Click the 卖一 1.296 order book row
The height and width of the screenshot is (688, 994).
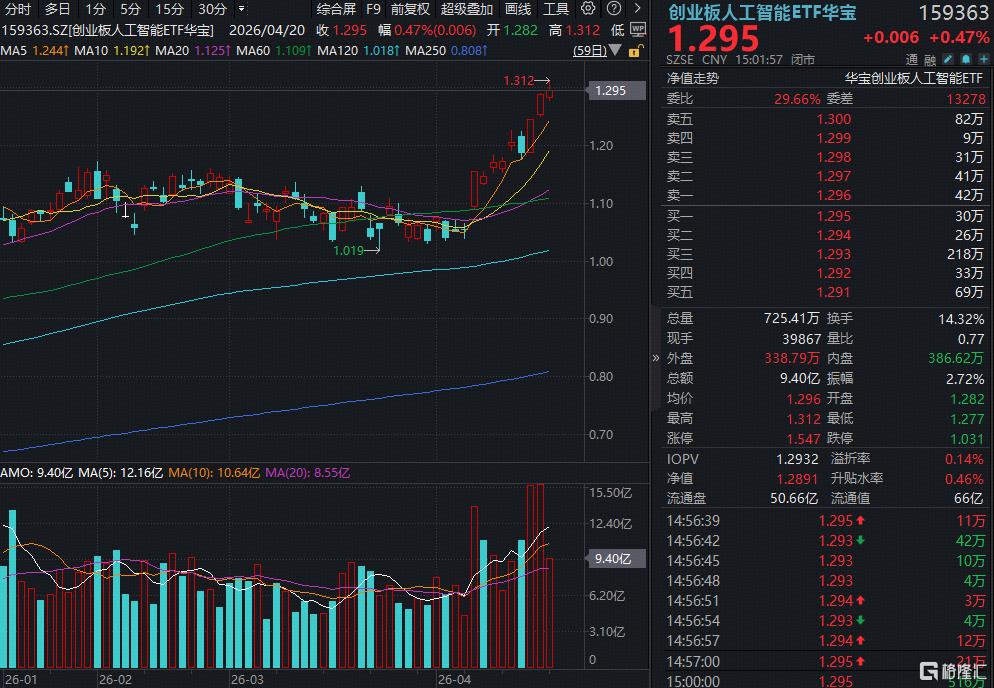pos(825,195)
